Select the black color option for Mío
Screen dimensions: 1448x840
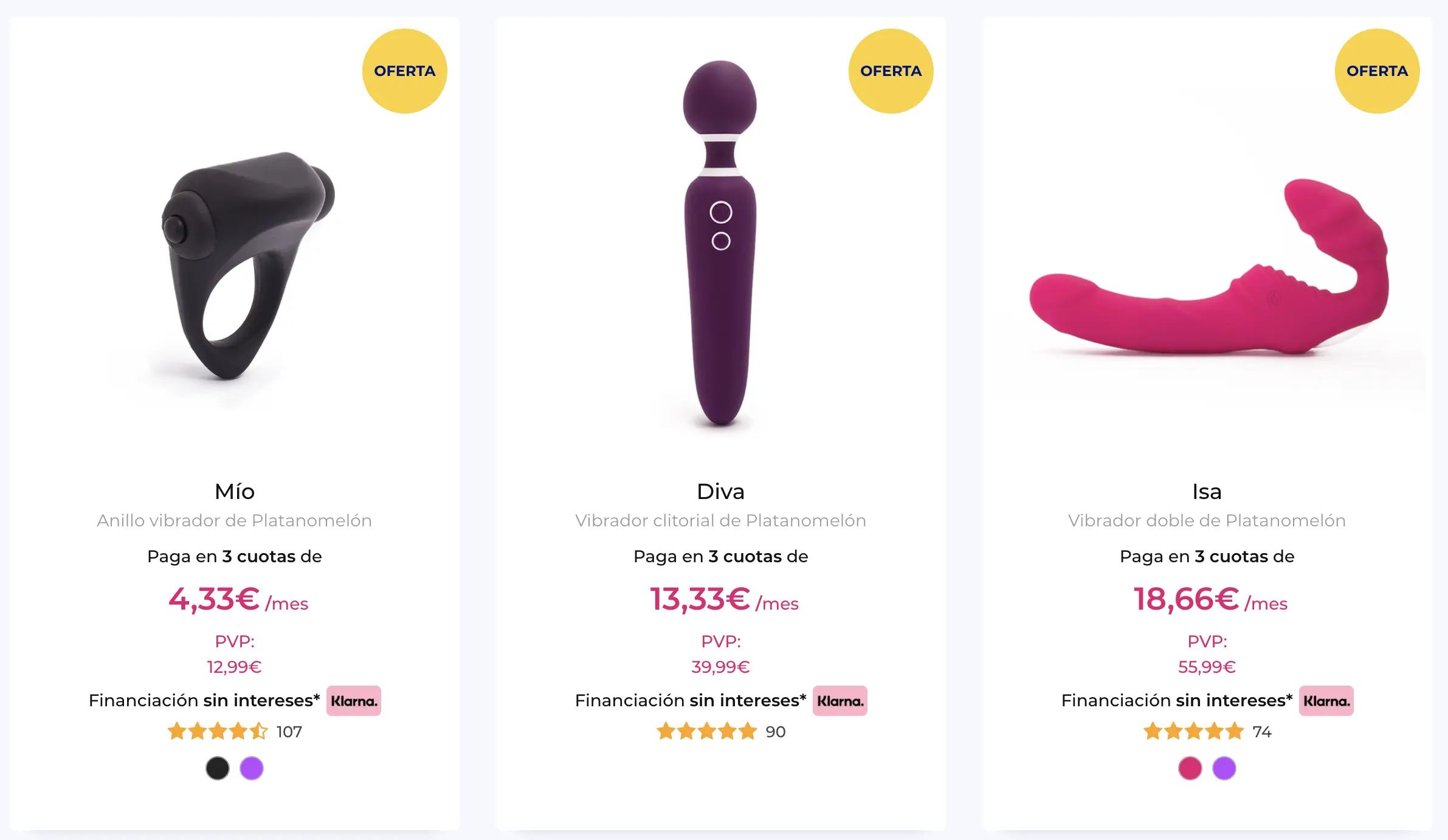[218, 768]
